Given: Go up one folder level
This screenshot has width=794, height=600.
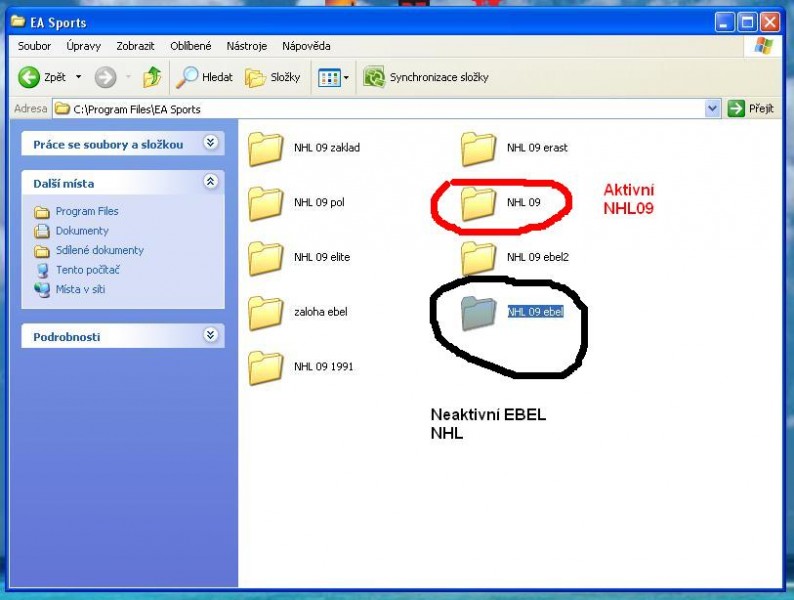Looking at the screenshot, I should click(152, 77).
